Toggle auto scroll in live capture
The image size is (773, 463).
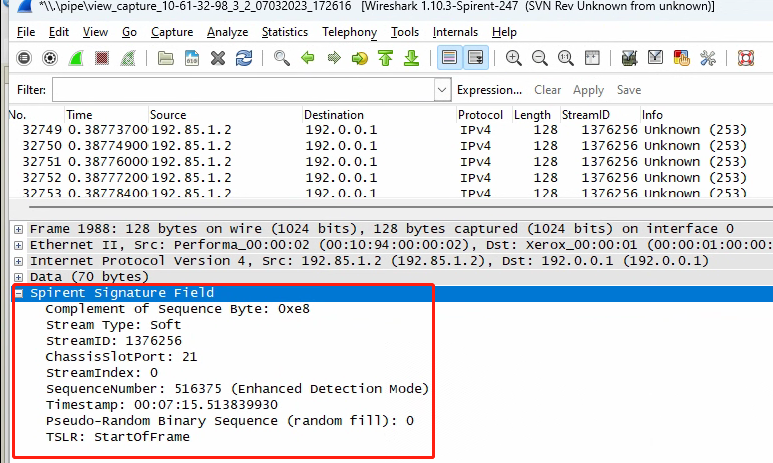(x=475, y=58)
